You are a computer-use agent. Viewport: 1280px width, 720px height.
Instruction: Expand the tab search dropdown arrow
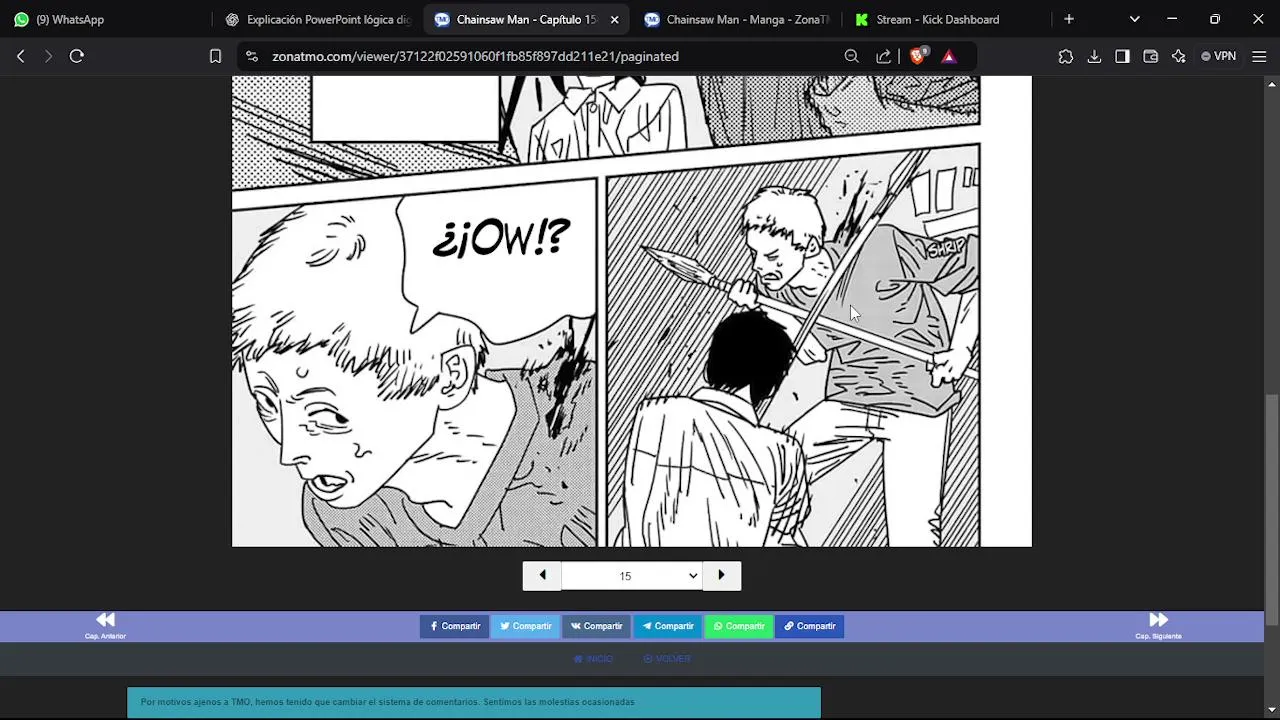1134,19
